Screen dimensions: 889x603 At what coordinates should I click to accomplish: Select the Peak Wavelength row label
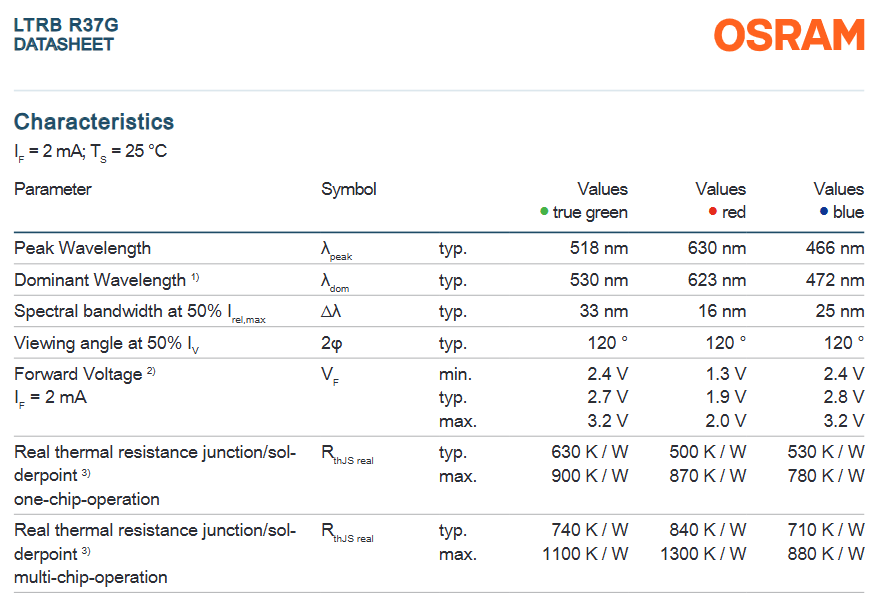click(82, 248)
